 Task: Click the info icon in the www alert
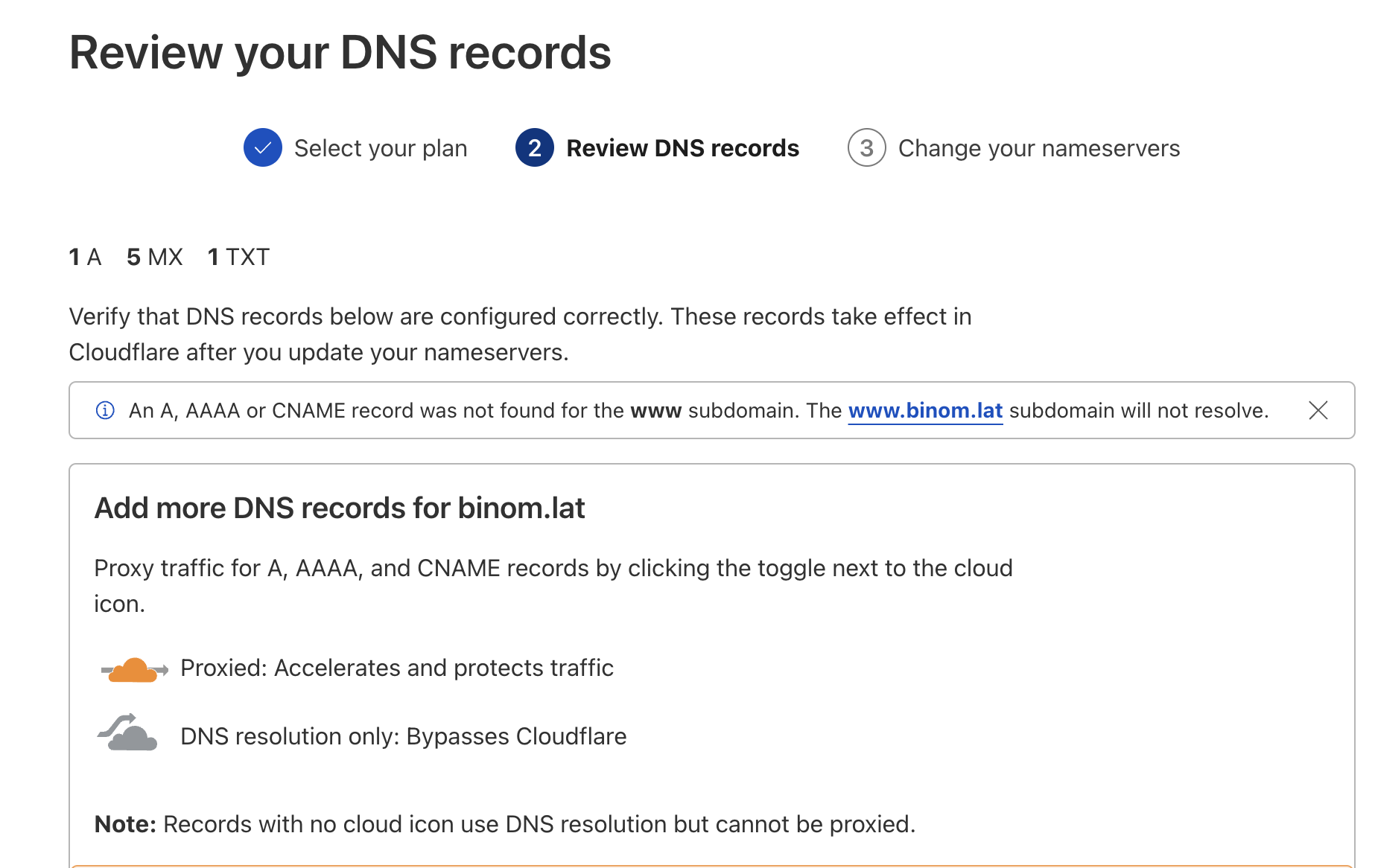(105, 410)
